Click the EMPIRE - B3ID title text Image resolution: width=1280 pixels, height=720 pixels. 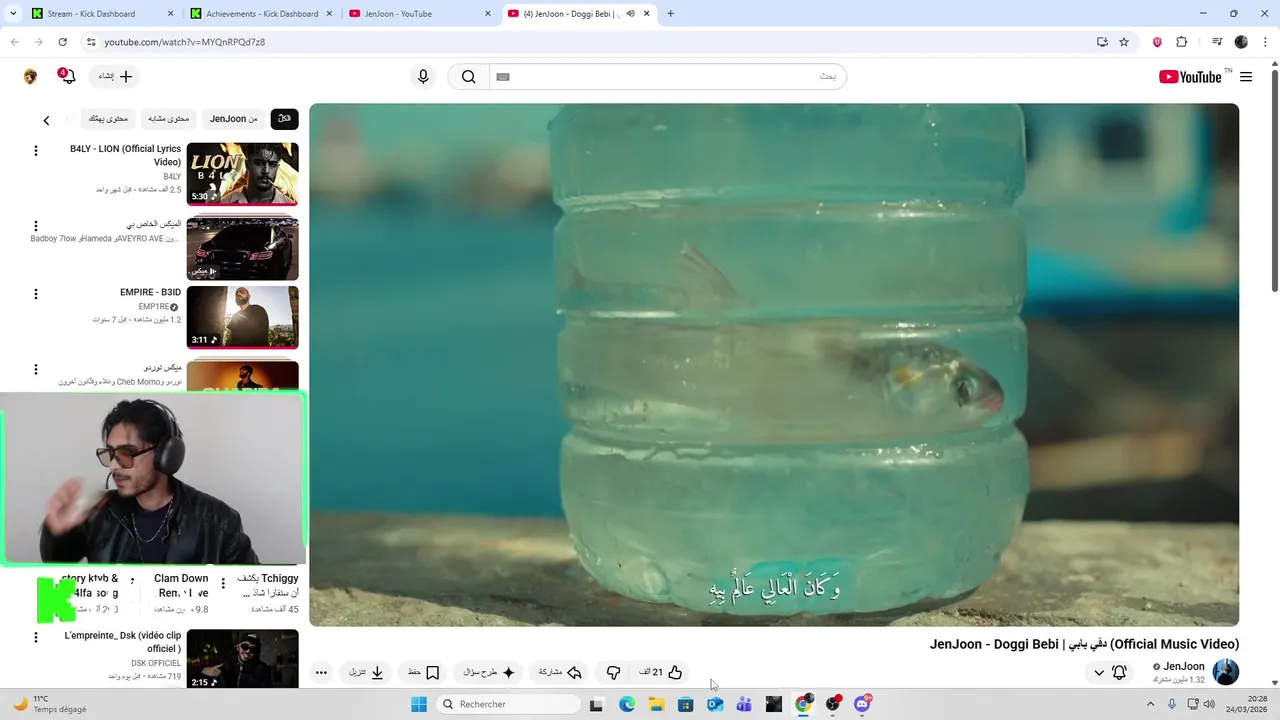pos(150,293)
